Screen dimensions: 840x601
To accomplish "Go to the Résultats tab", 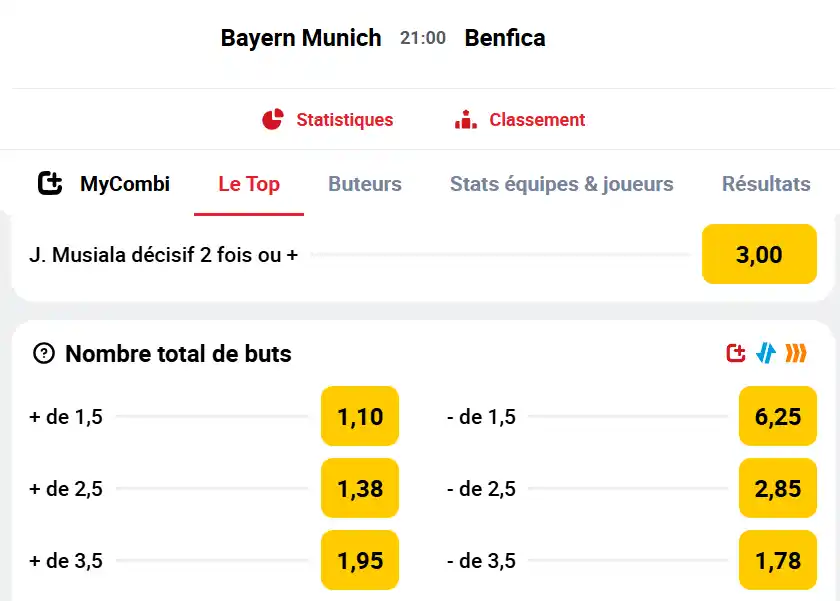I will pos(766,184).
